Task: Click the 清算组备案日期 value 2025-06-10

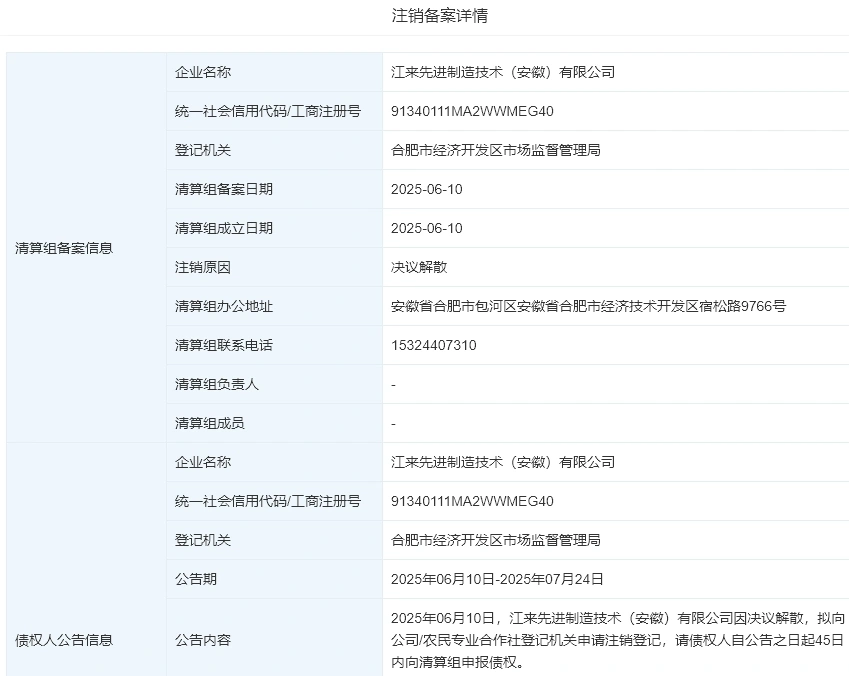Action: pos(427,189)
